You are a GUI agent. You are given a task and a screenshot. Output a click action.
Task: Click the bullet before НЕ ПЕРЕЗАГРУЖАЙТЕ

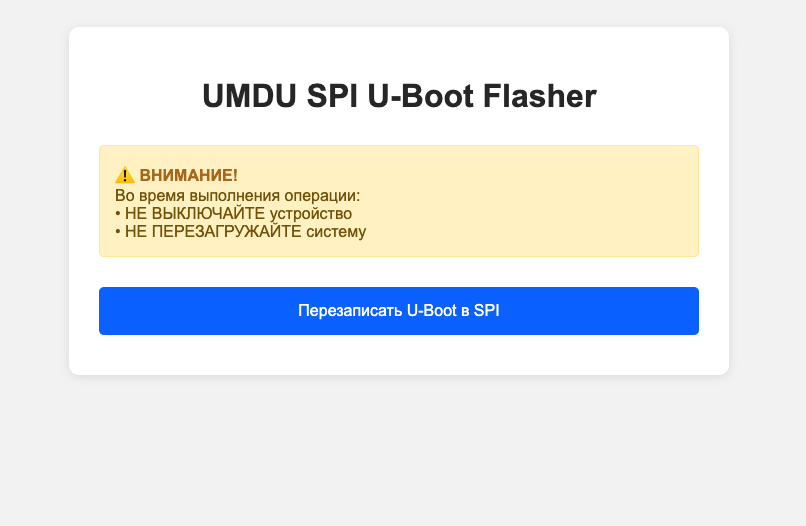(x=118, y=232)
